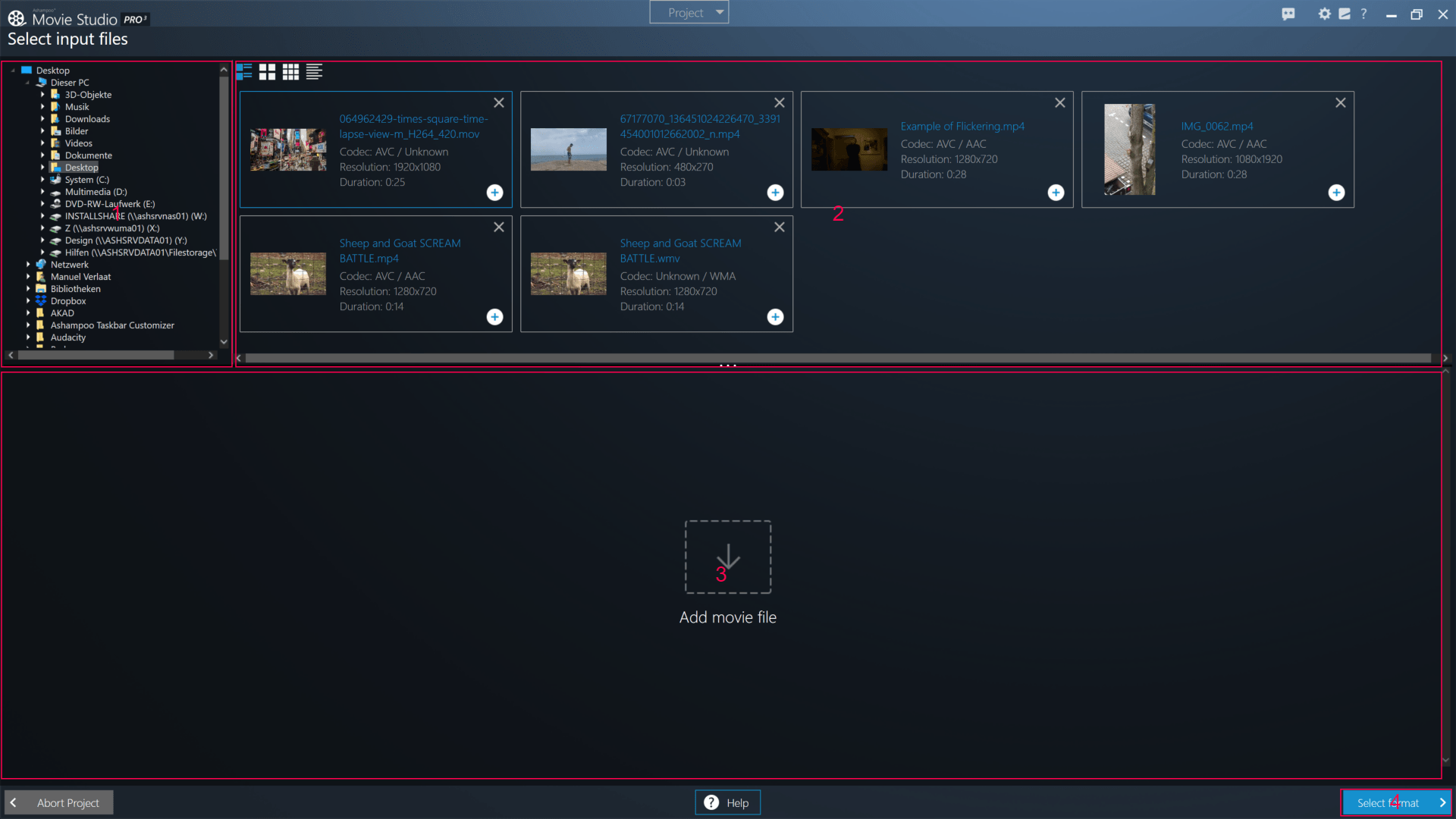Click the IMG_0062.mp4 thumbnail
The image size is (1456, 819).
coord(1130,149)
